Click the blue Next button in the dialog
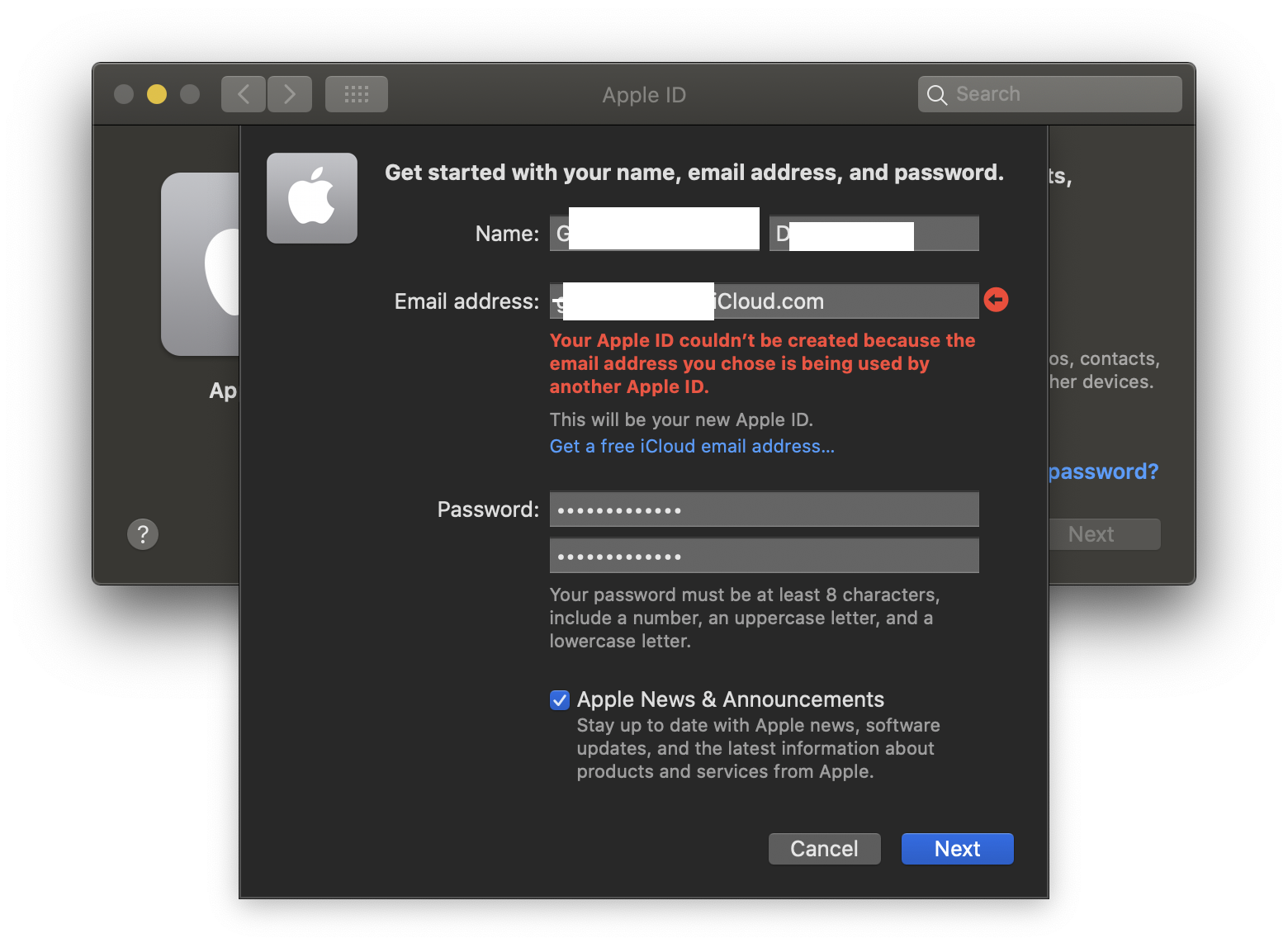Viewport: 1288px width, 943px height. click(x=958, y=849)
